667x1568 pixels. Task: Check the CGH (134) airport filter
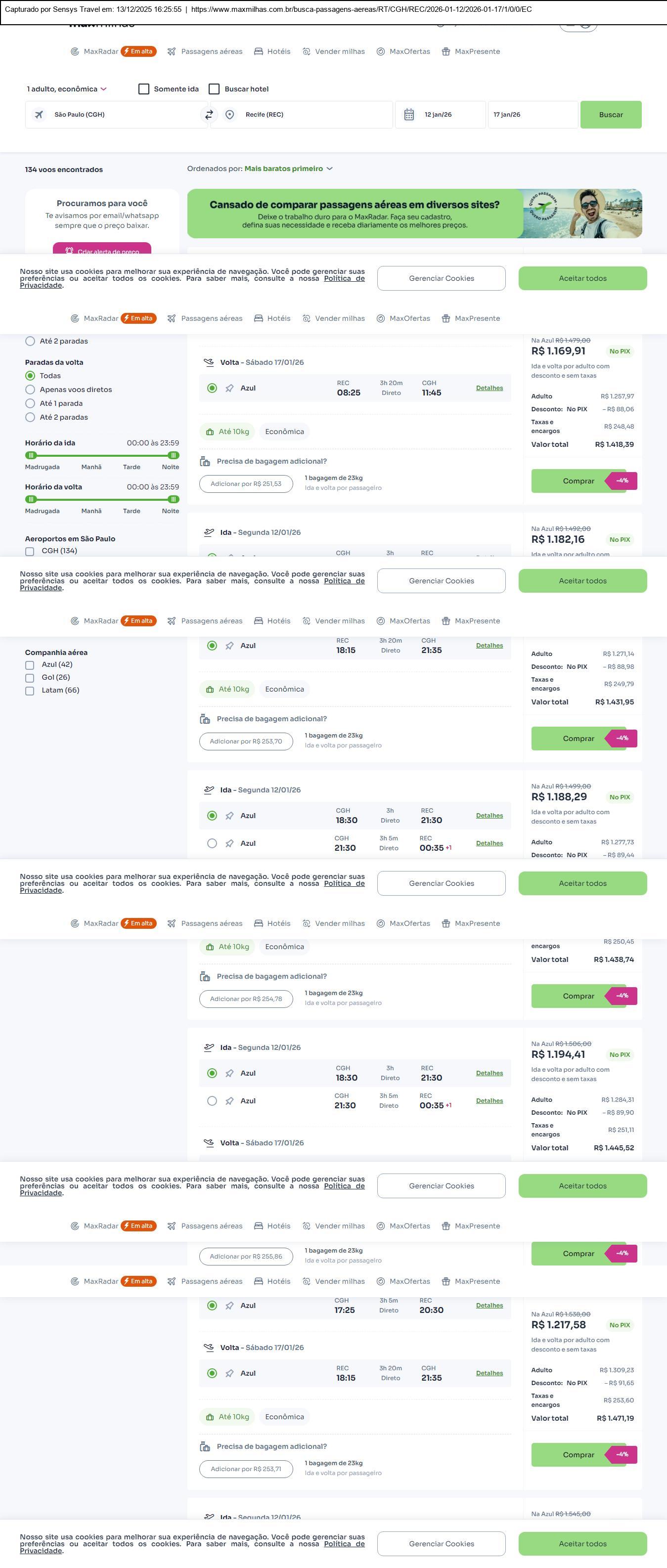click(30, 552)
